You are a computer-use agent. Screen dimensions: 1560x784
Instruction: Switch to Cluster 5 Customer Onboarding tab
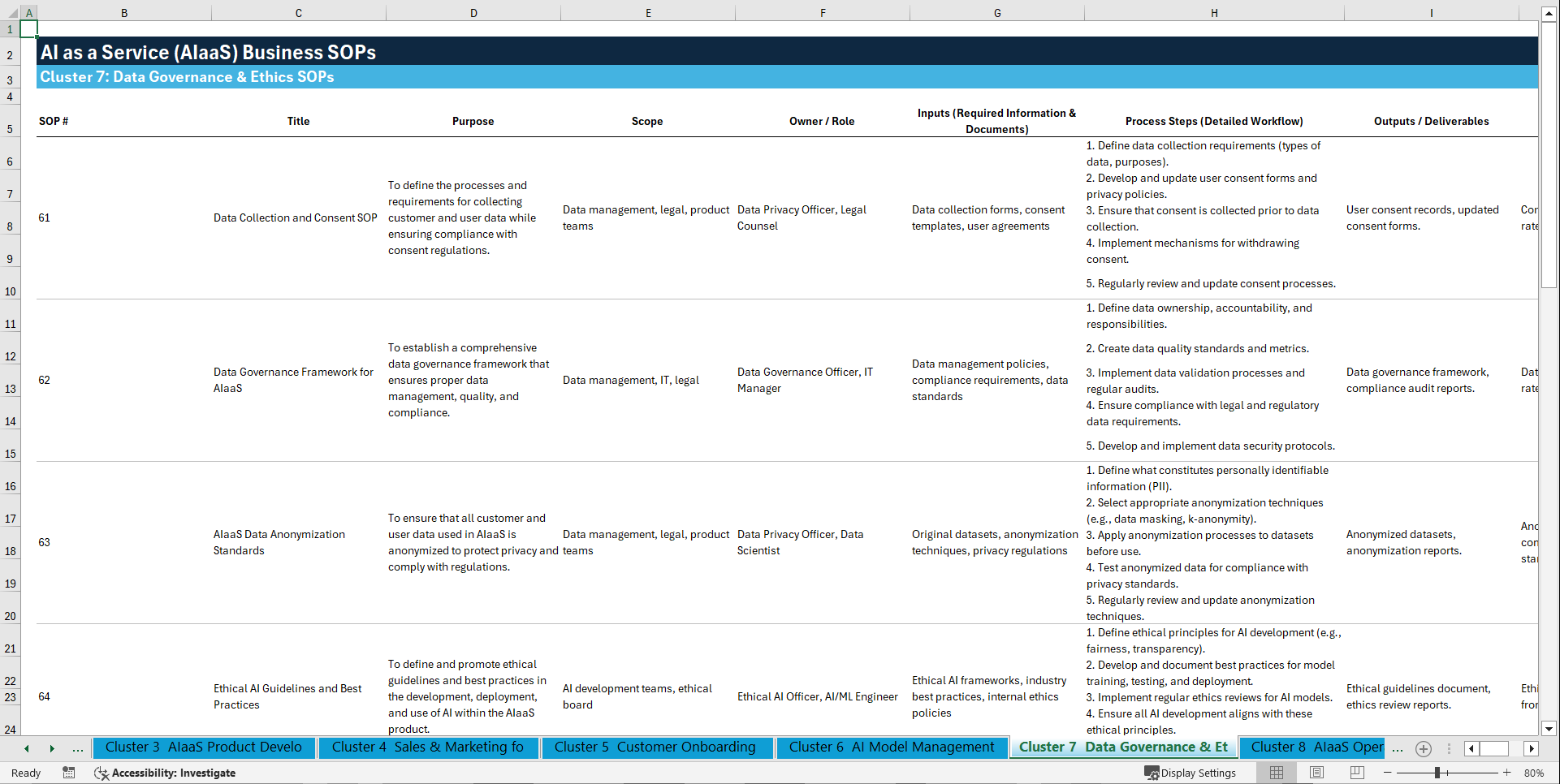click(656, 747)
